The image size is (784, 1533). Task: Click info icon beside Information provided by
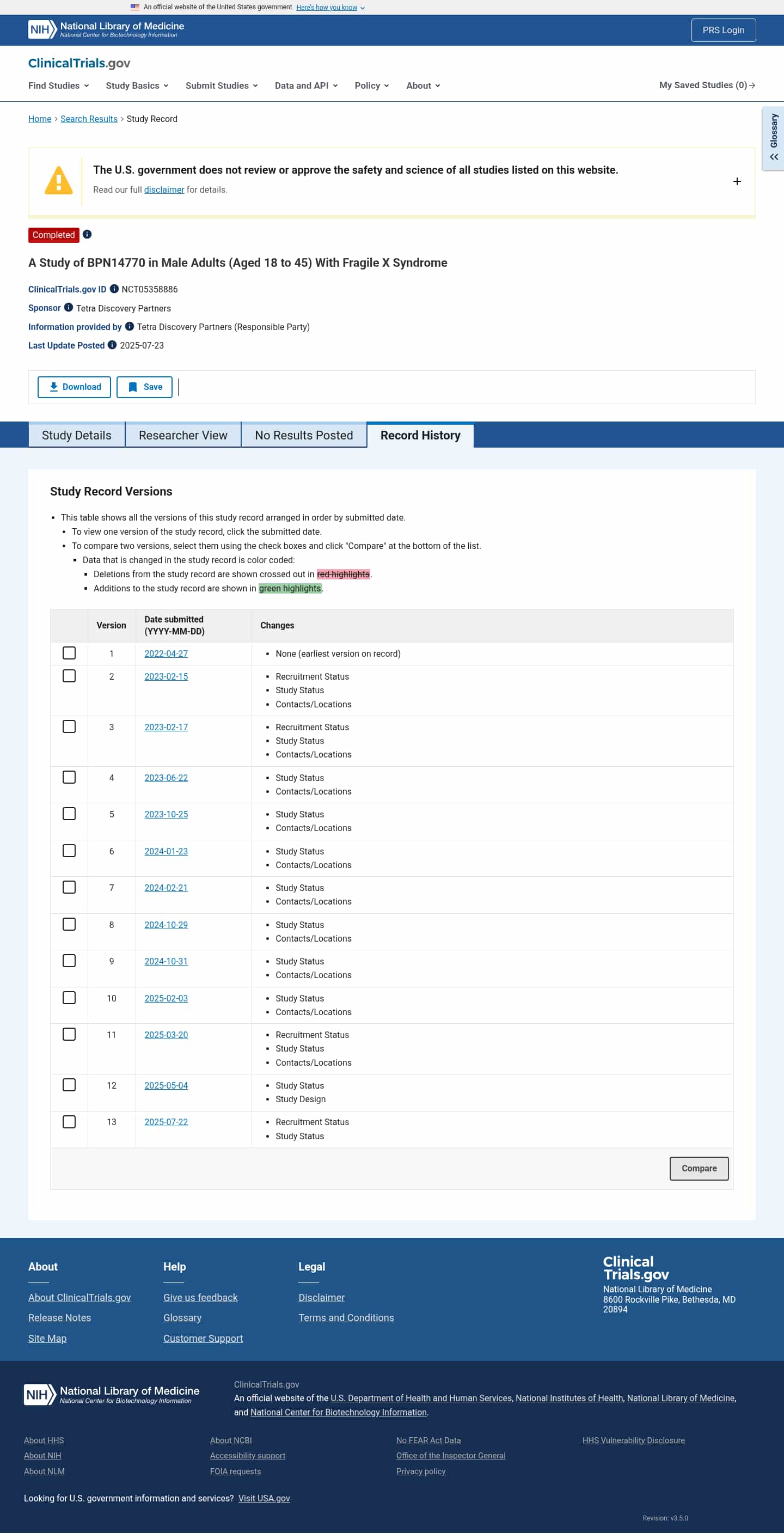(129, 327)
